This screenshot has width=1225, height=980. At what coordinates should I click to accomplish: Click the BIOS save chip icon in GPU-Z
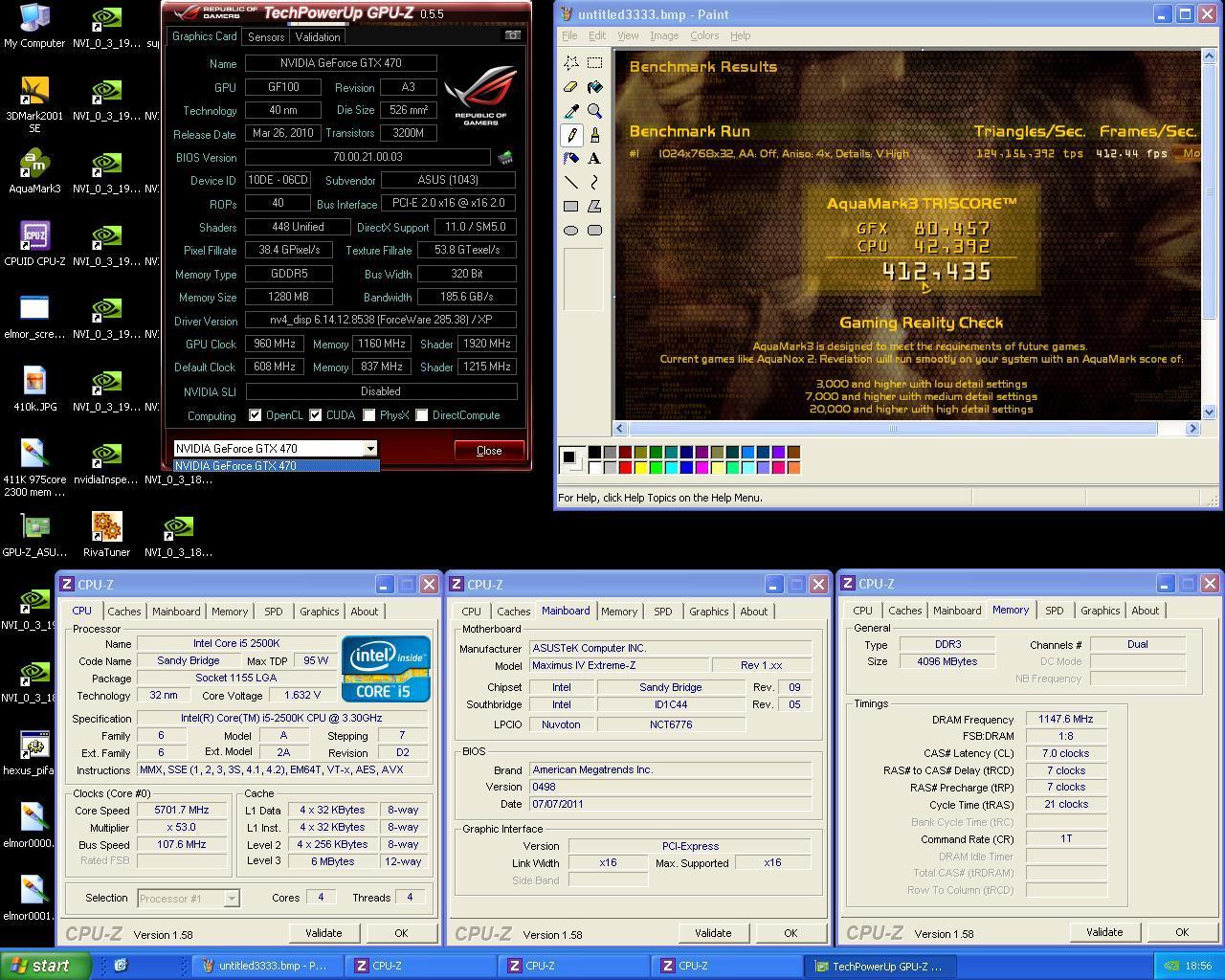tap(504, 157)
